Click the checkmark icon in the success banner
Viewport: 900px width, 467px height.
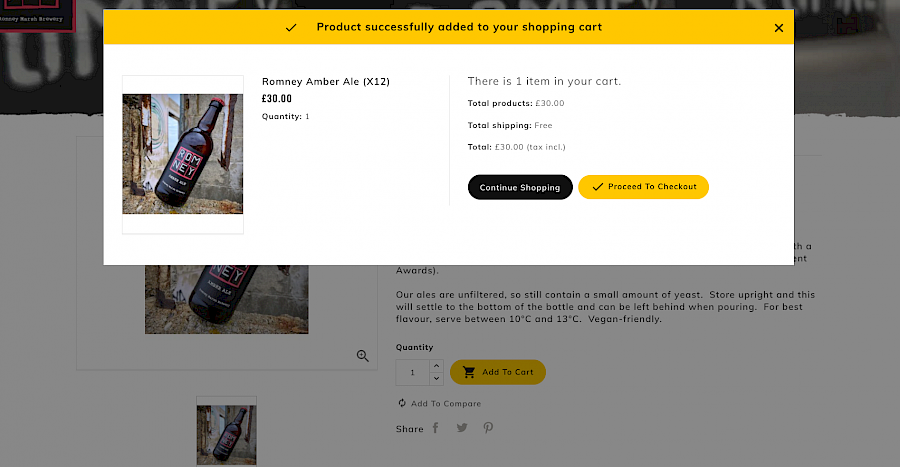click(x=291, y=28)
